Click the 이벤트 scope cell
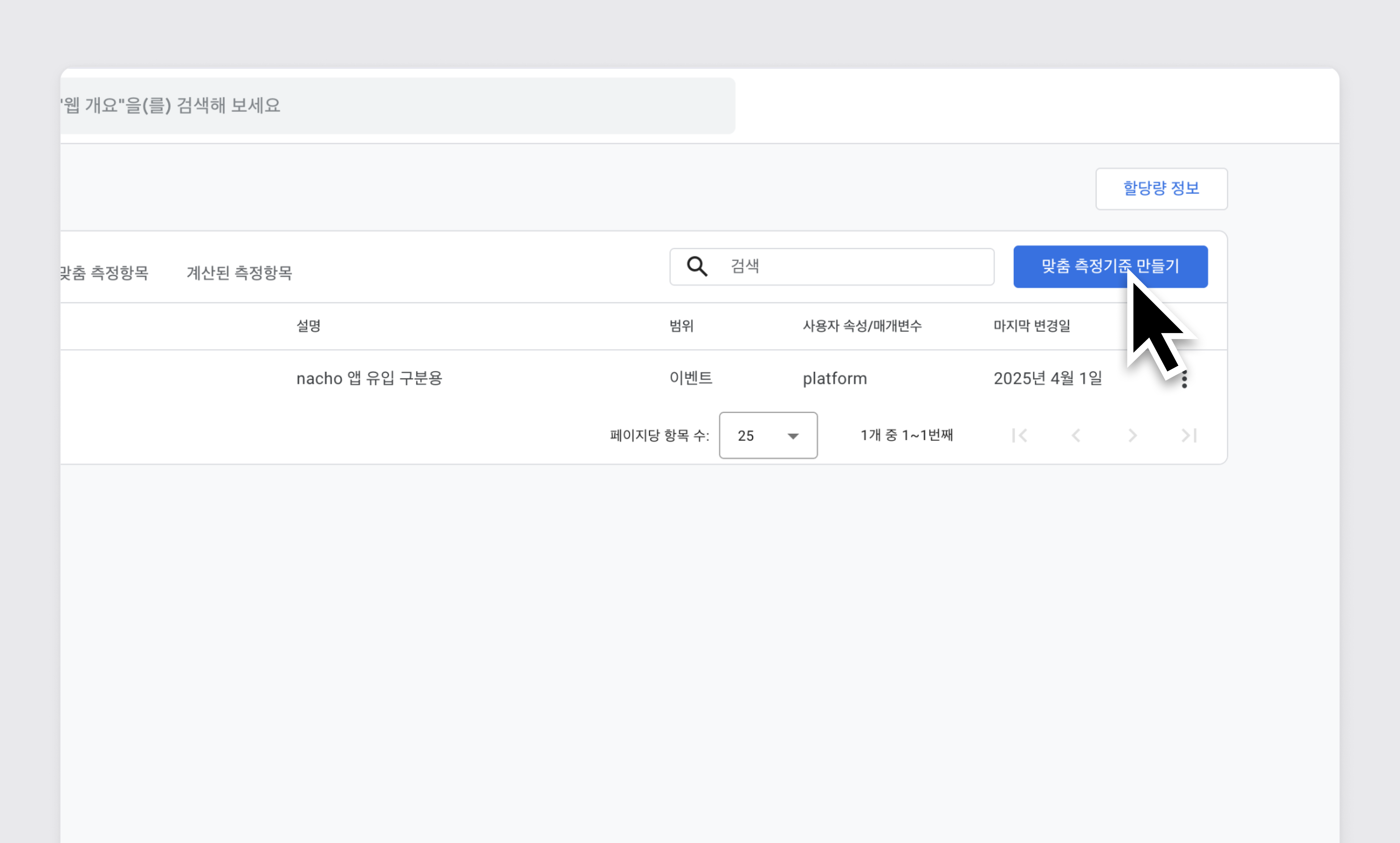The height and width of the screenshot is (843, 1400). [690, 378]
